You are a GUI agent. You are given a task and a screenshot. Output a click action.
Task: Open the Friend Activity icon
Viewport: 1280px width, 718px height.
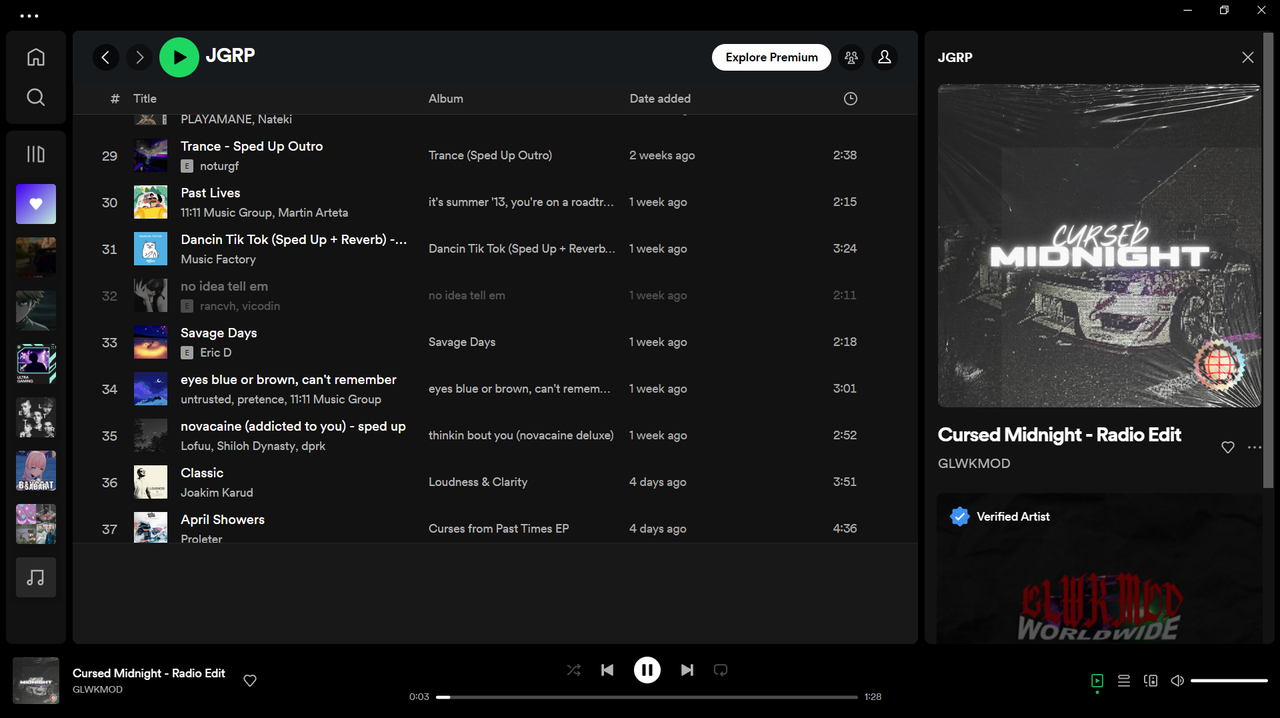[x=851, y=58]
